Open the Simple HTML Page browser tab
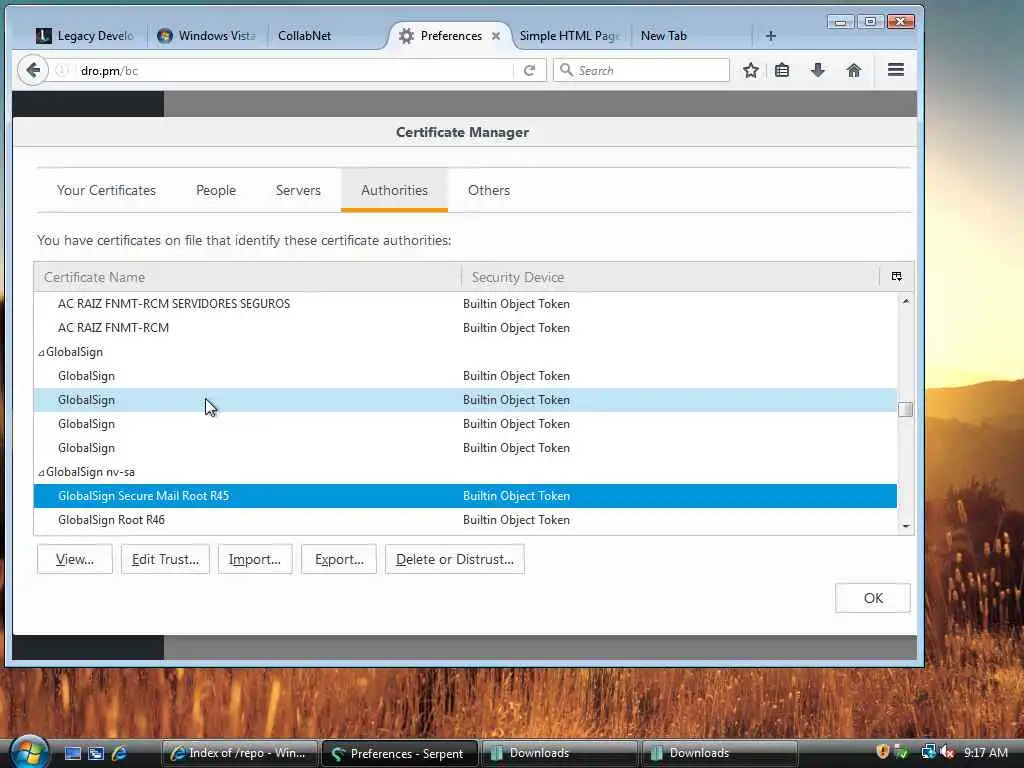The width and height of the screenshot is (1024, 768). [569, 36]
